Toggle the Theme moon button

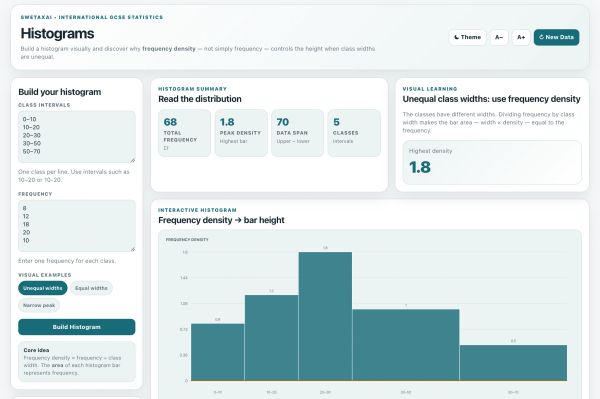pyautogui.click(x=467, y=37)
